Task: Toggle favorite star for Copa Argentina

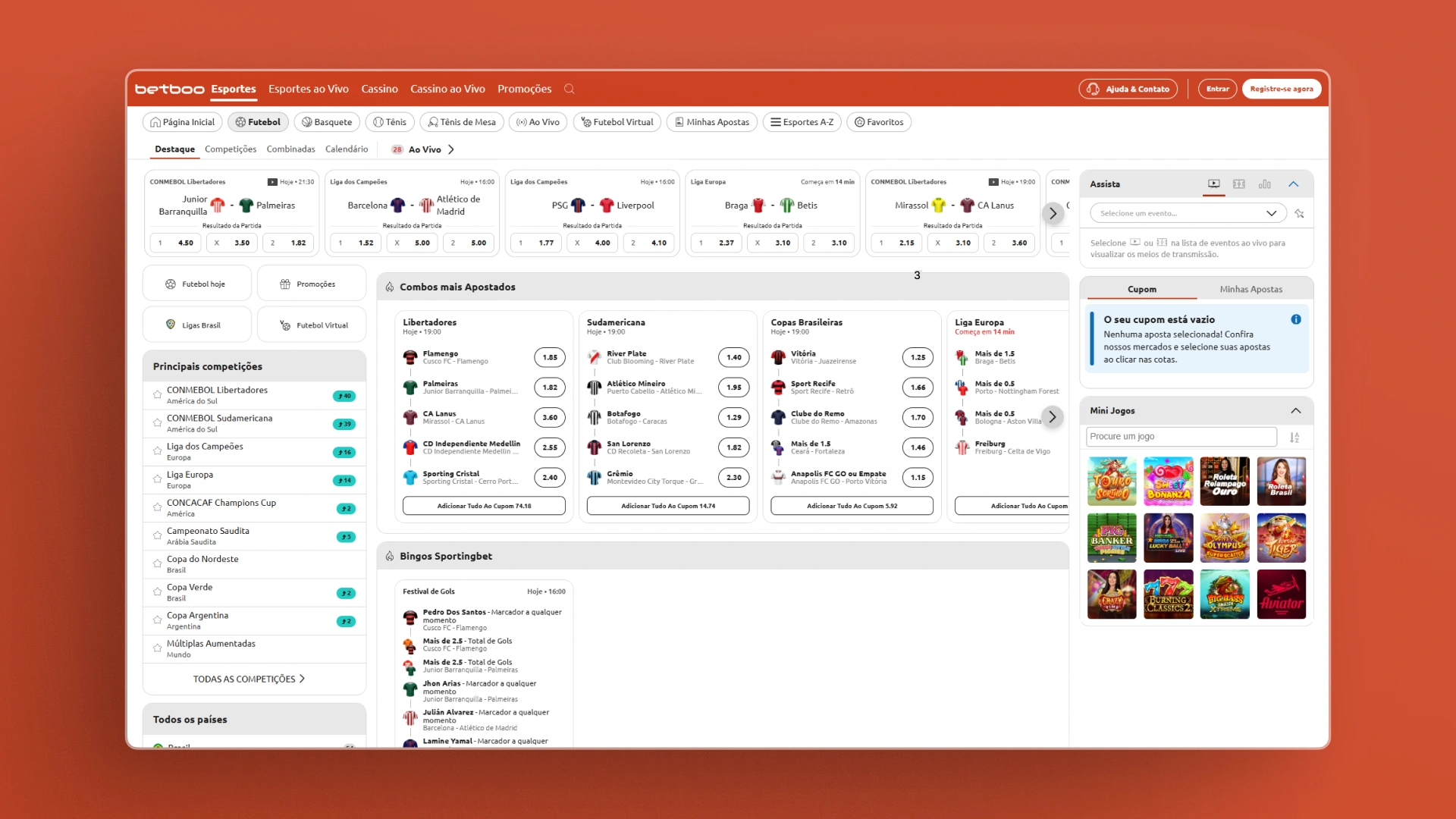Action: [157, 620]
